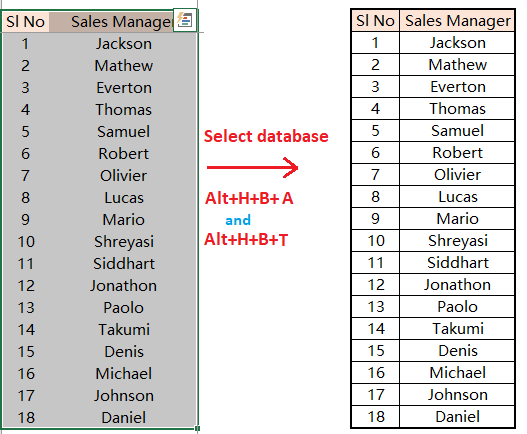
Task: Click Olivier in the left table
Action: pos(124,175)
